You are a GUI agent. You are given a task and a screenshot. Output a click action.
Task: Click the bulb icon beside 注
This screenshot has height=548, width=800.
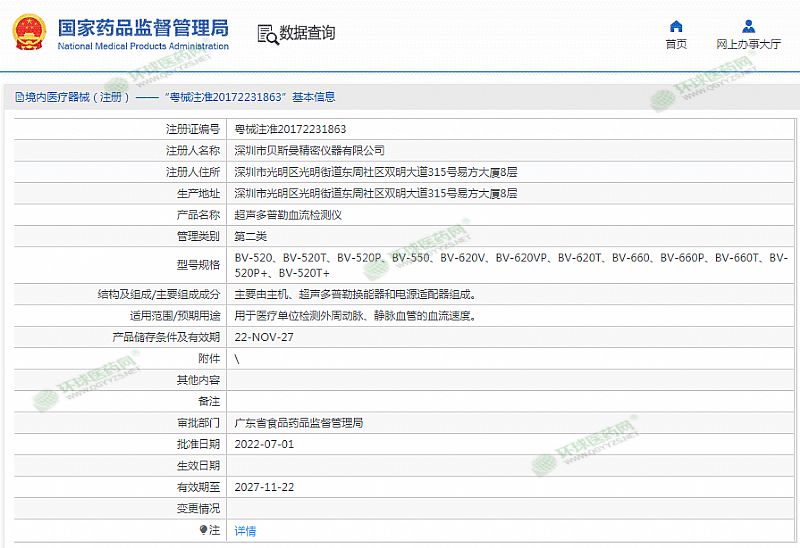(204, 530)
